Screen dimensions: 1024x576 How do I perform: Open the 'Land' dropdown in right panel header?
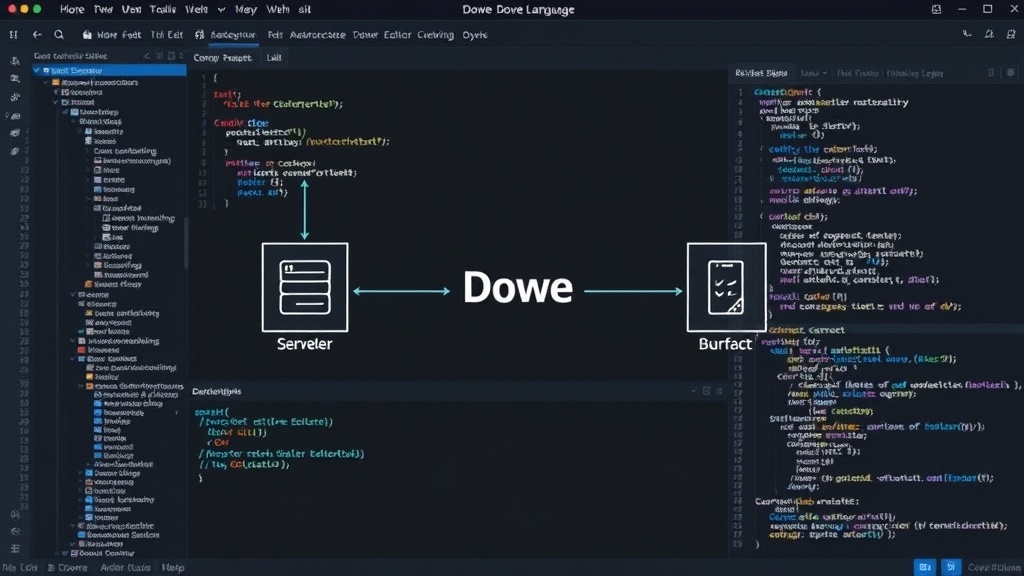[814, 73]
